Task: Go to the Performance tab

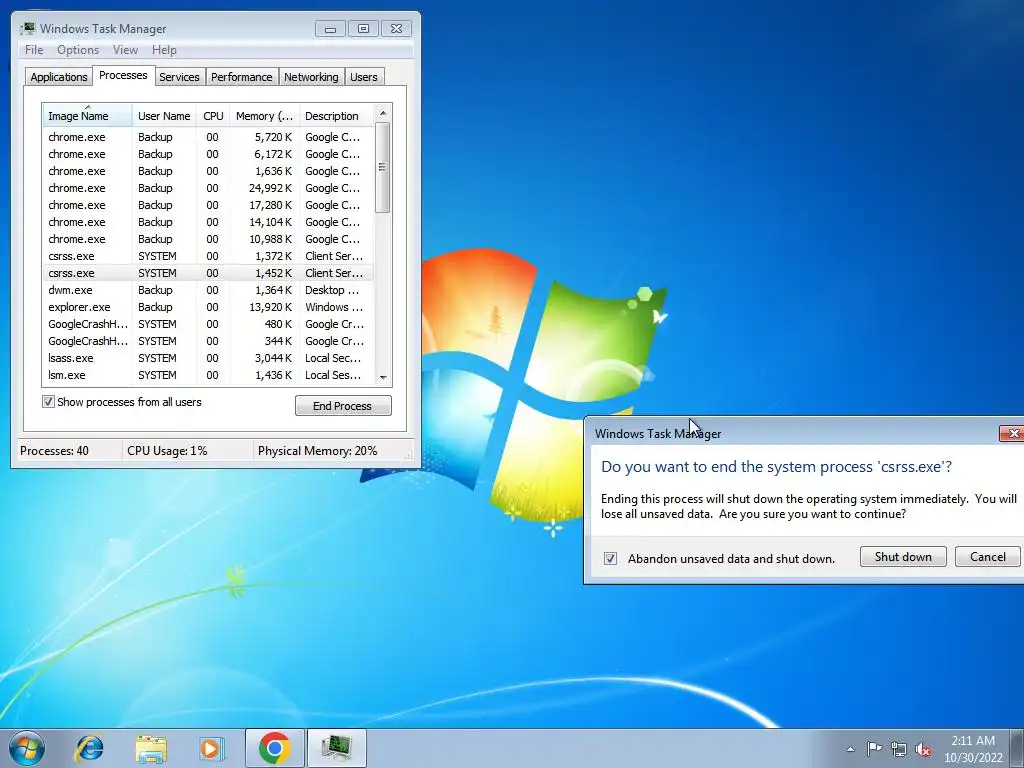Action: point(241,76)
